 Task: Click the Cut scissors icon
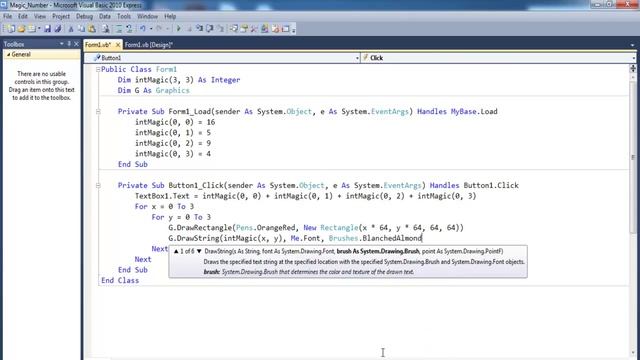point(71,29)
